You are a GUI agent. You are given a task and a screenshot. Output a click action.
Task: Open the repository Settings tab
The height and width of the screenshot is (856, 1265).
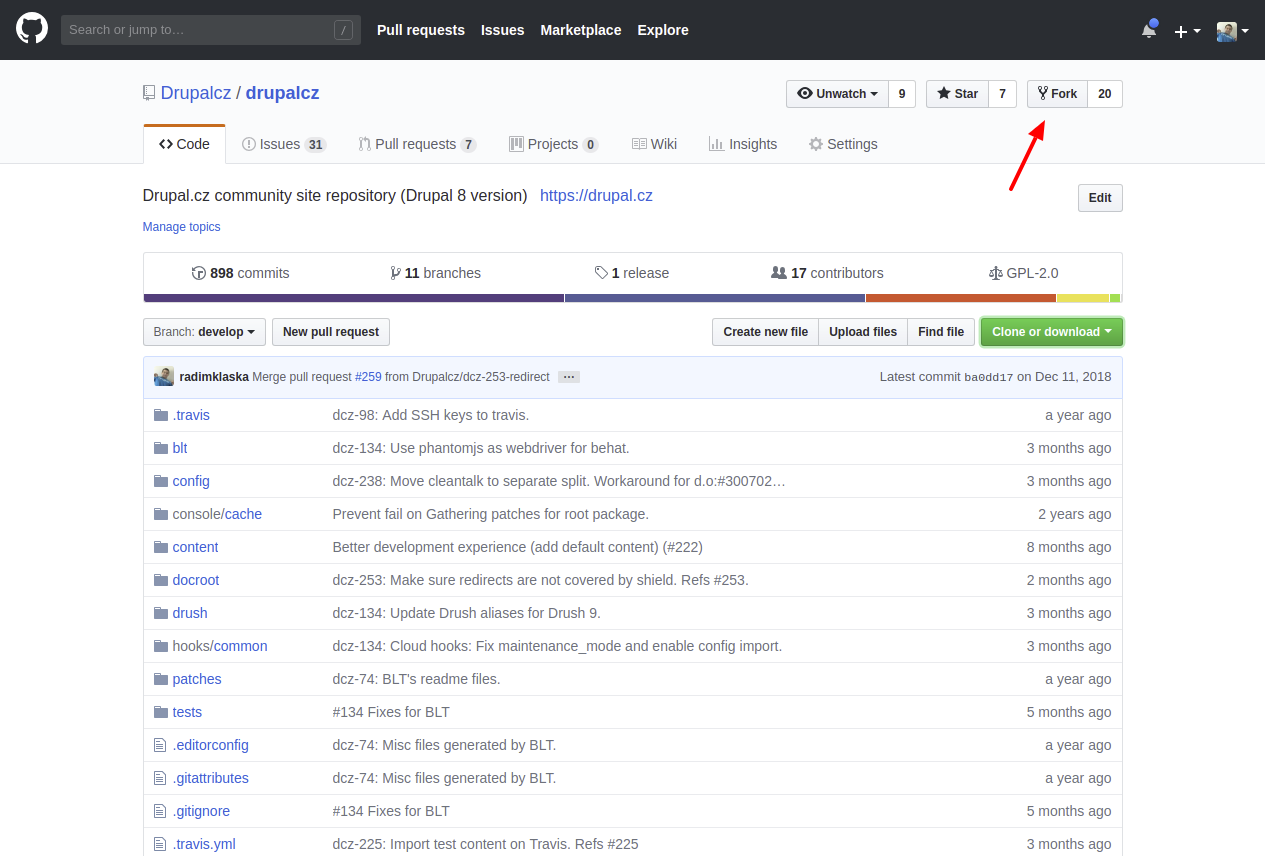point(843,144)
